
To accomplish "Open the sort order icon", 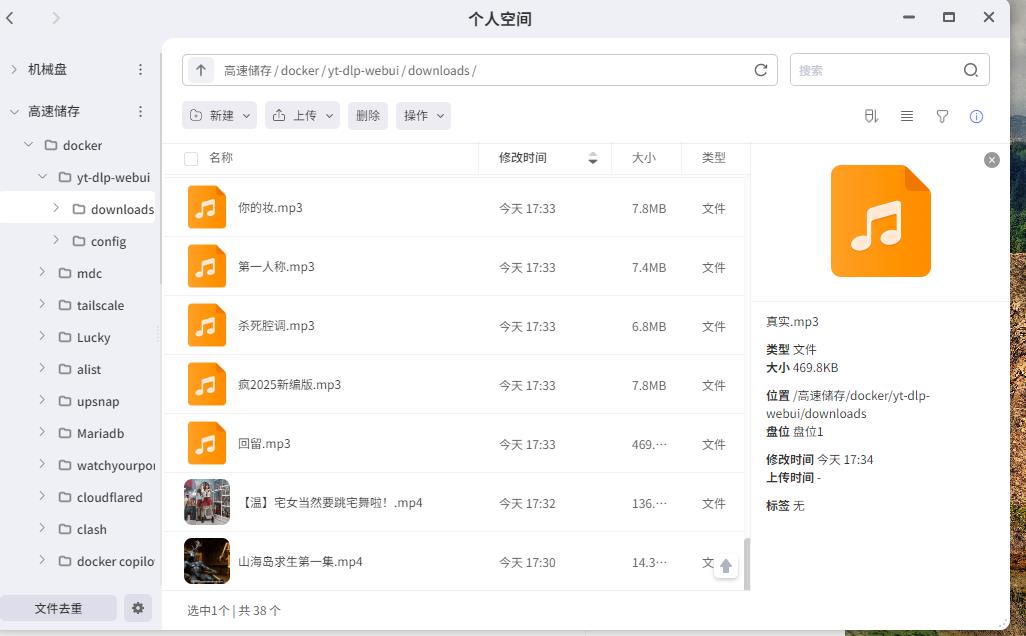I will 871,116.
